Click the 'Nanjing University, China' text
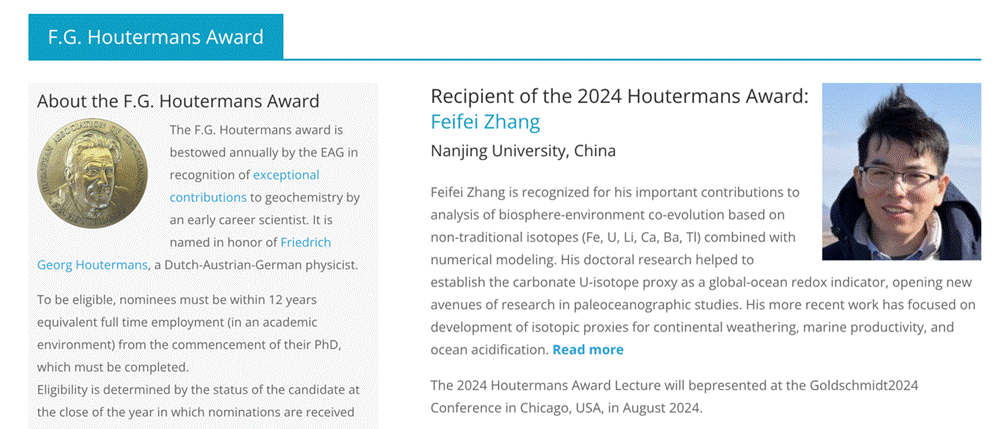Viewport: 1008px width, 429px height. pyautogui.click(x=523, y=151)
